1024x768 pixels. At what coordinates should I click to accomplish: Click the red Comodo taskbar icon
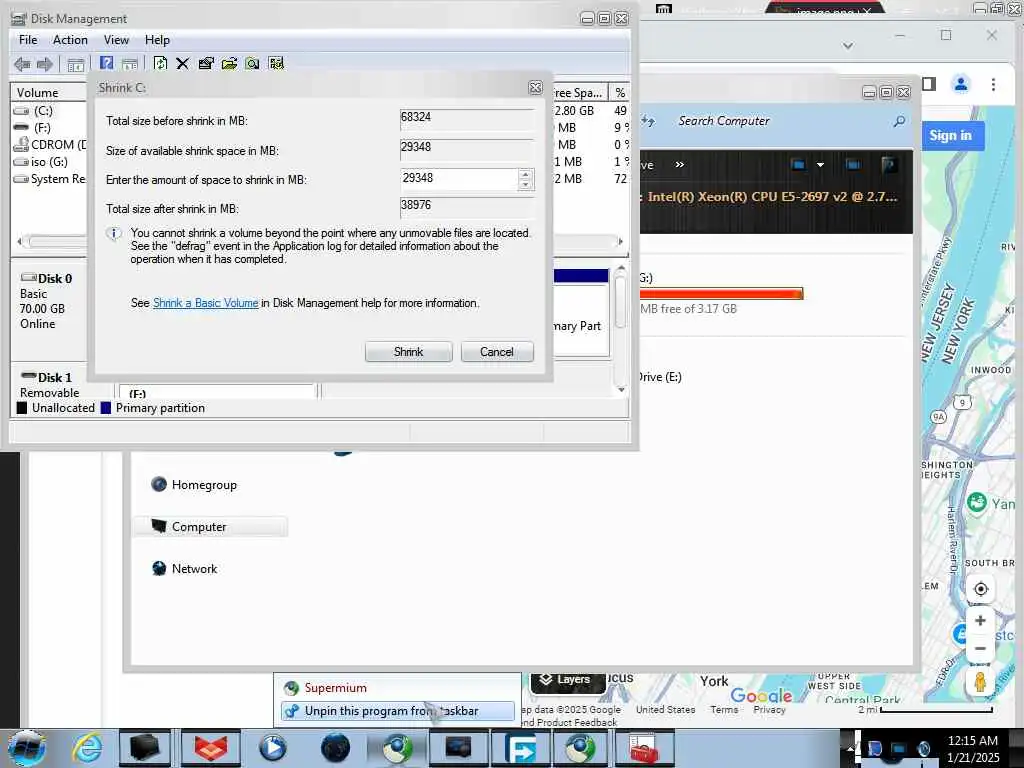[210, 748]
